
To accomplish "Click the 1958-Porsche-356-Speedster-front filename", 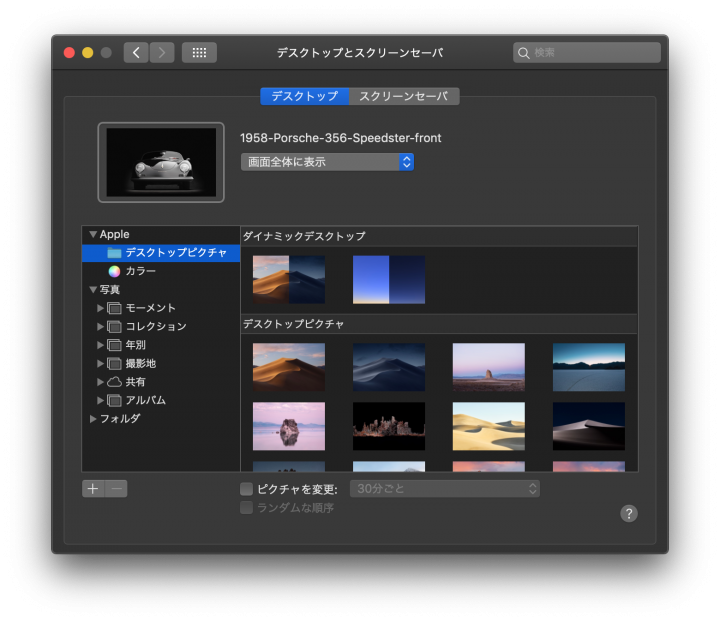I will (341, 138).
